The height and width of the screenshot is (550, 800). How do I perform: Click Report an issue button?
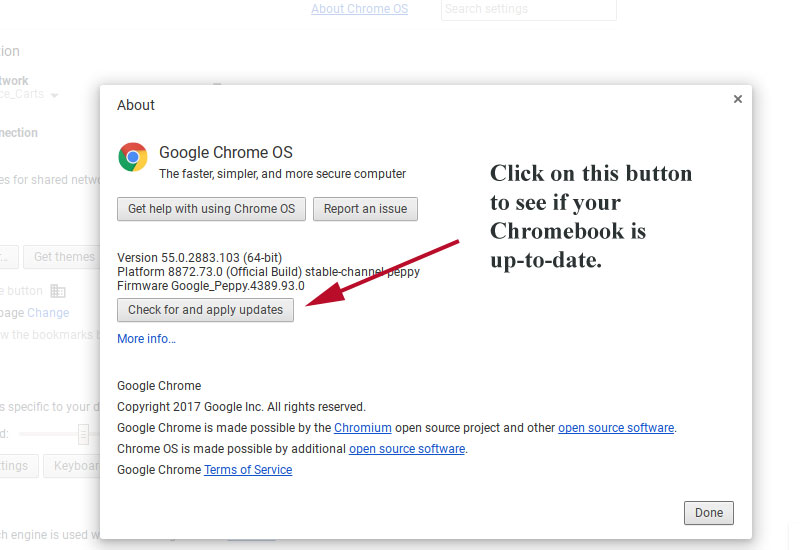[365, 209]
